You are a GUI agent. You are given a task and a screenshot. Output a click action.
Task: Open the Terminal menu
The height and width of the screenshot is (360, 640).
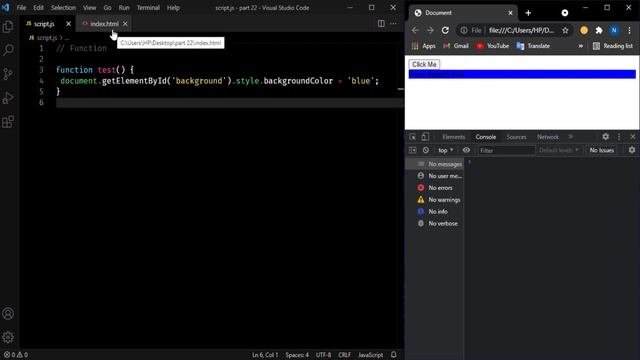click(x=148, y=8)
